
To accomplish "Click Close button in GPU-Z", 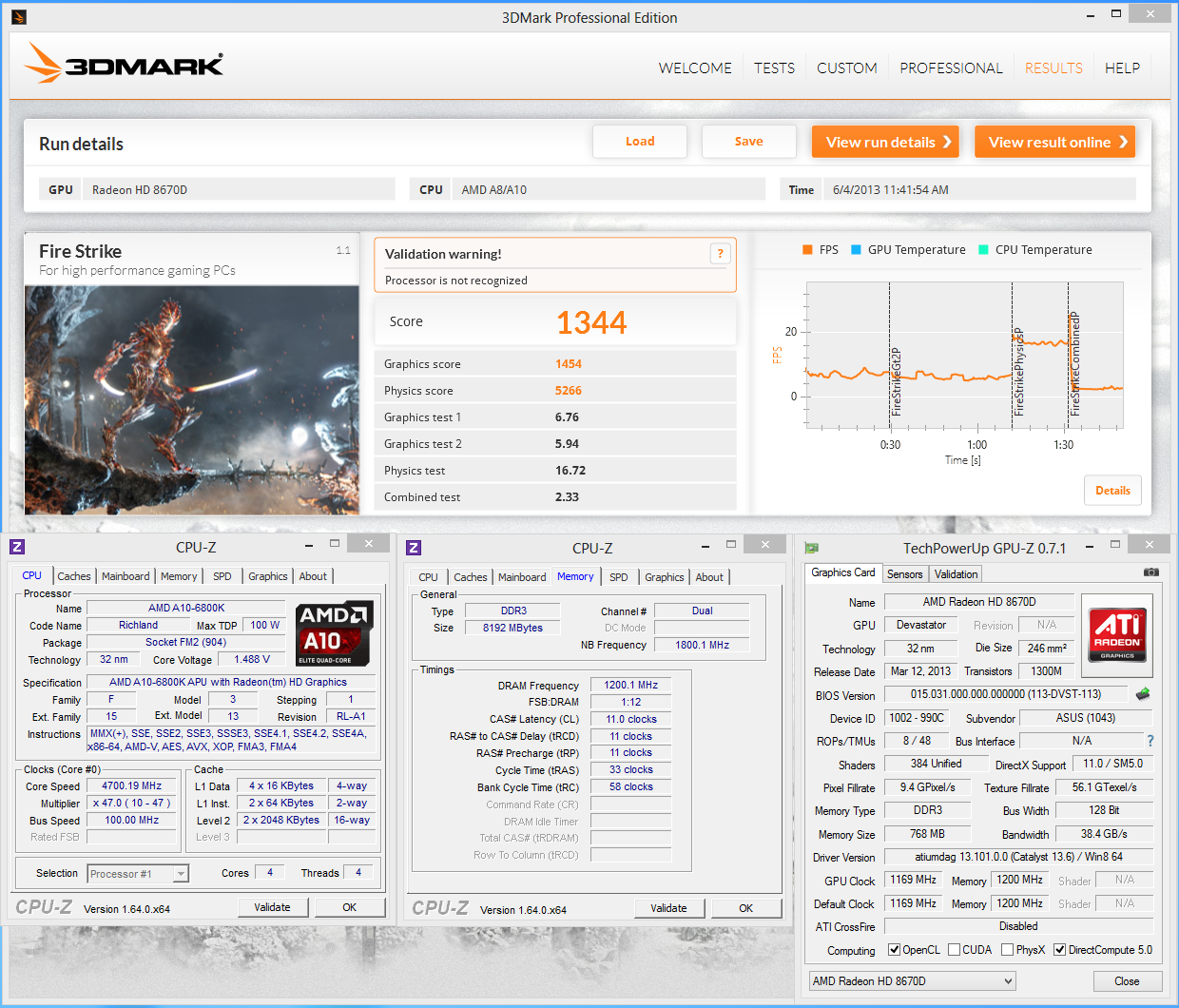I will tap(1127, 981).
